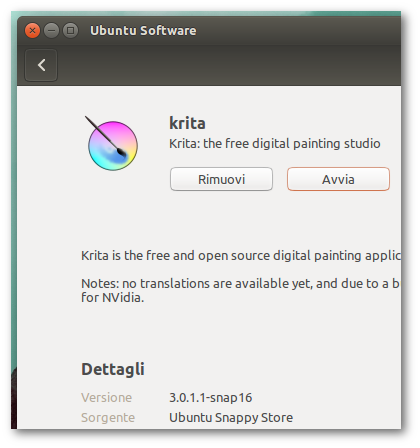
Task: Click the 'krita' app name heading
Action: coord(187,123)
